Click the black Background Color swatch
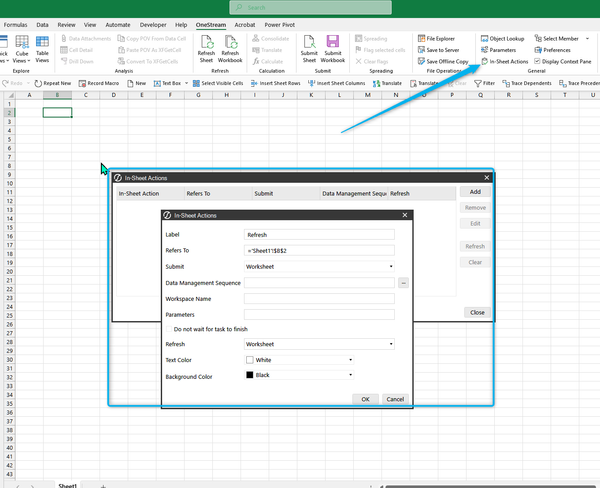The height and width of the screenshot is (488, 600). (x=250, y=375)
